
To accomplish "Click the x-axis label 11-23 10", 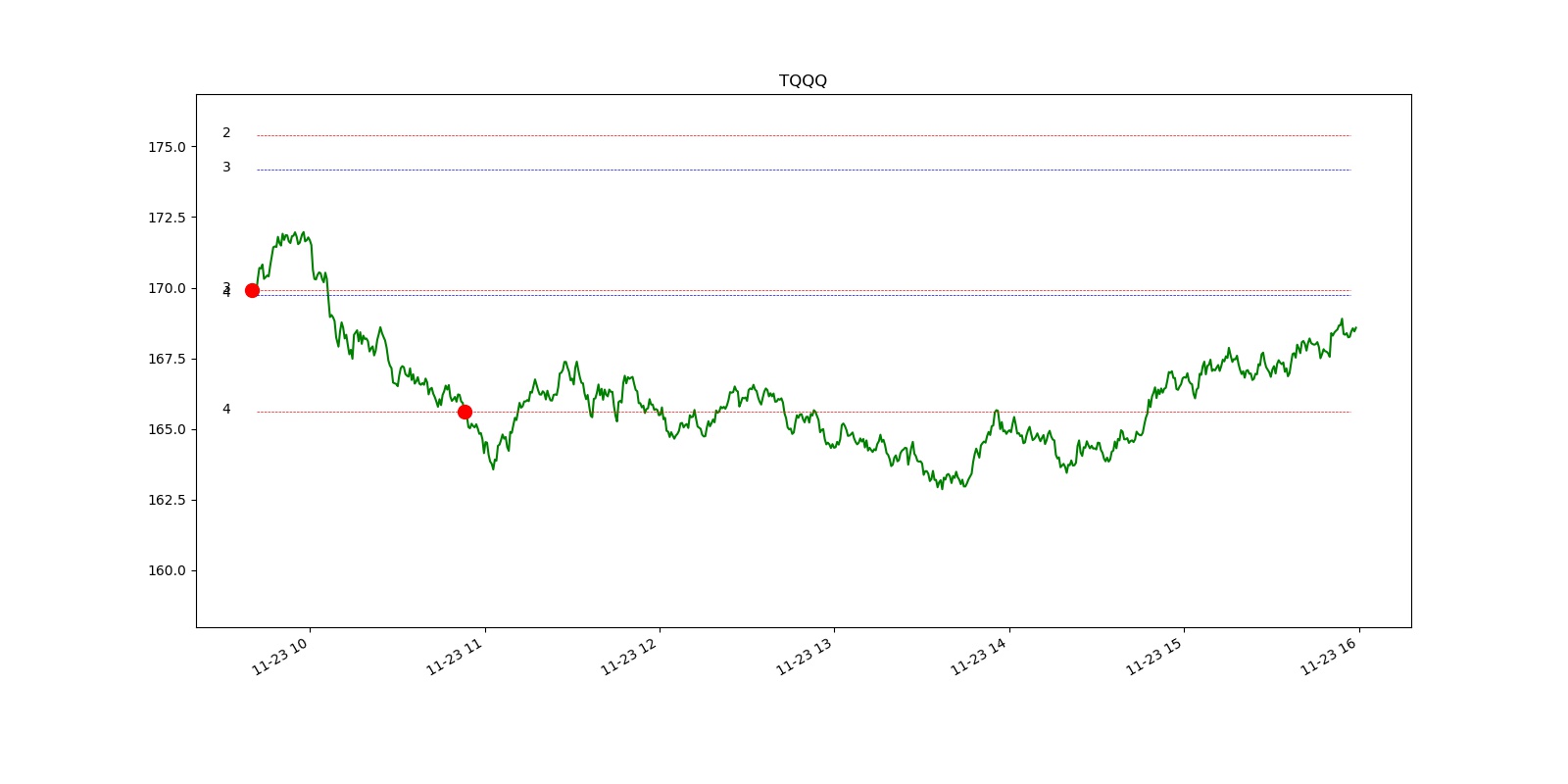I will 280,657.
